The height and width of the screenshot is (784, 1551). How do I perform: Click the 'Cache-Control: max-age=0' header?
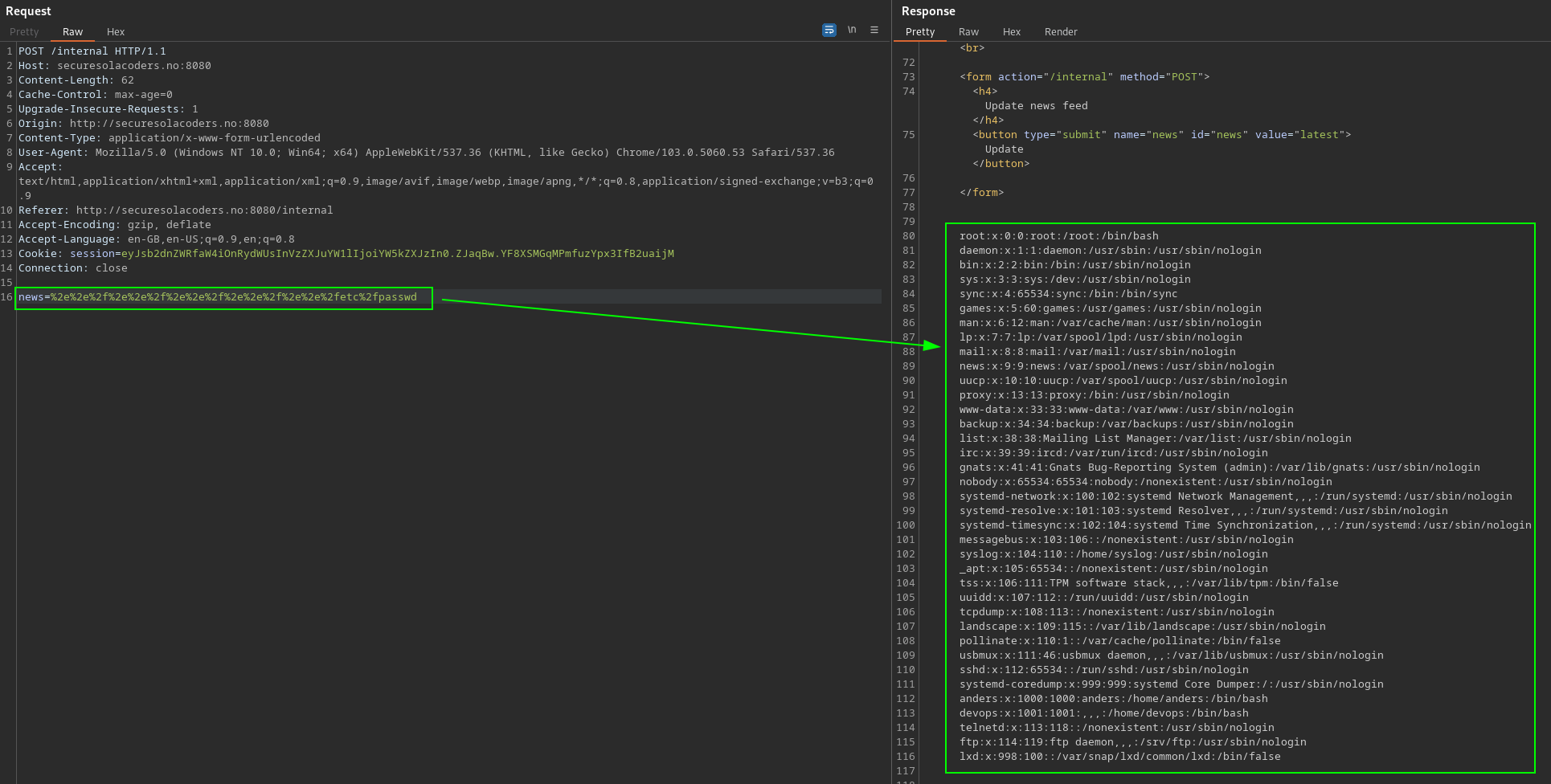[x=96, y=95]
